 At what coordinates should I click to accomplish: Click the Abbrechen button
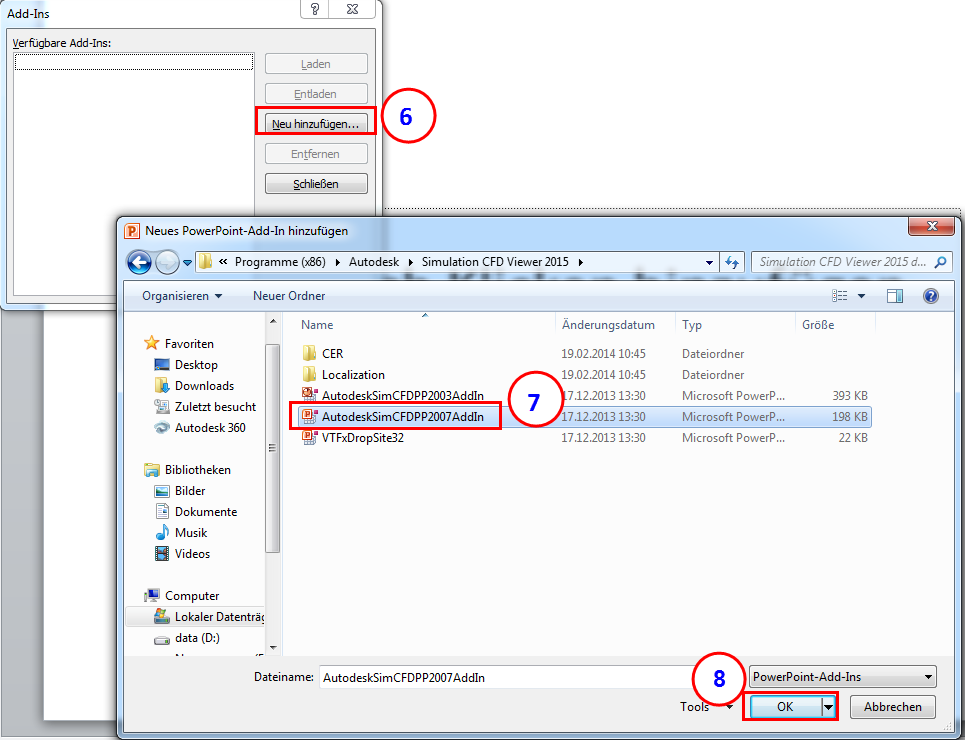892,707
